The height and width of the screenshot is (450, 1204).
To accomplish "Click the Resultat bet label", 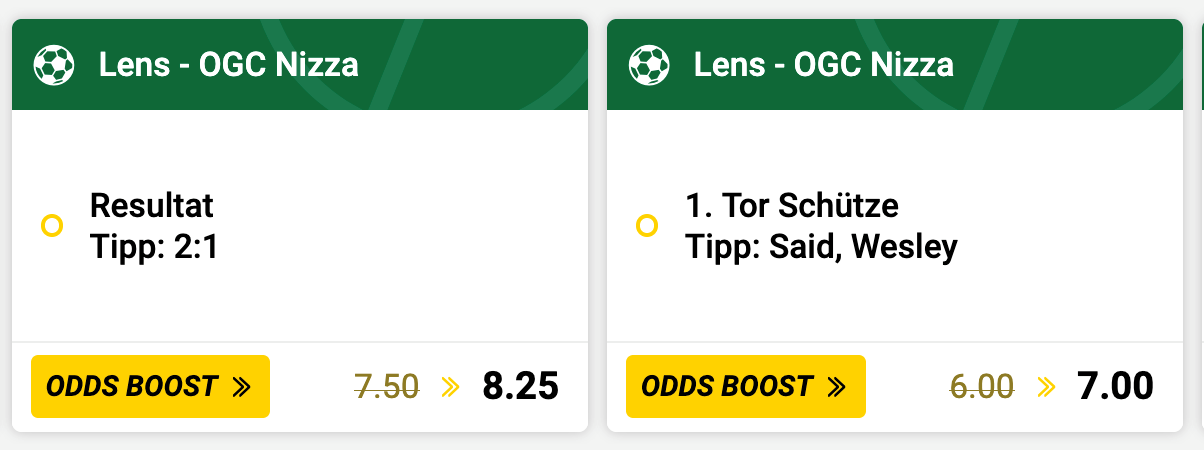I will point(152,206).
